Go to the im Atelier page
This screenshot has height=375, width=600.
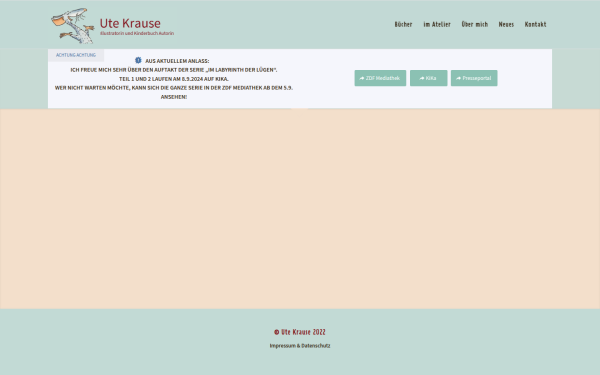click(x=437, y=24)
